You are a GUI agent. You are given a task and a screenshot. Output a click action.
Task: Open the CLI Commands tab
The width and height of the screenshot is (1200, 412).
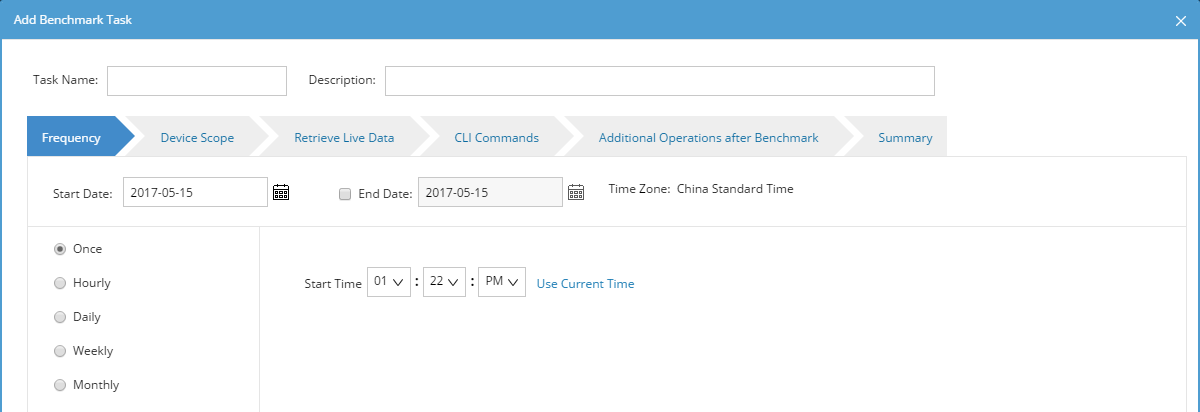tap(496, 138)
